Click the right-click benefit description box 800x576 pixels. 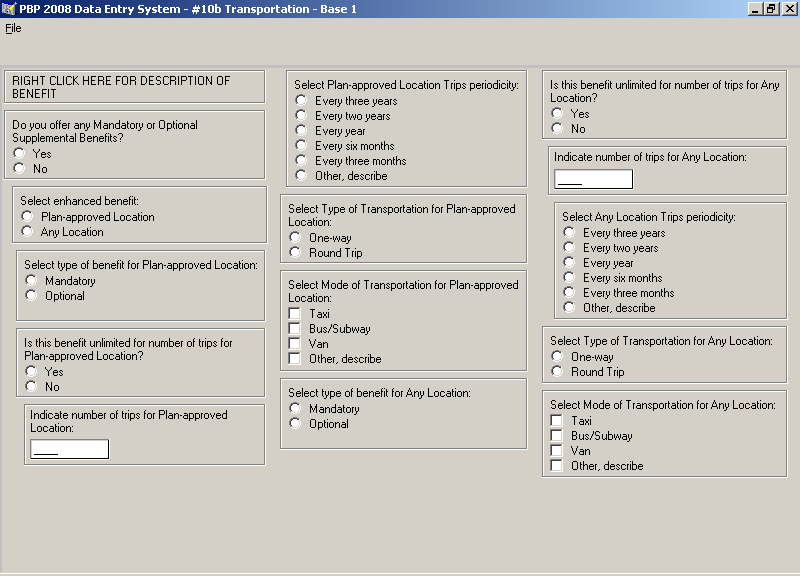(134, 87)
